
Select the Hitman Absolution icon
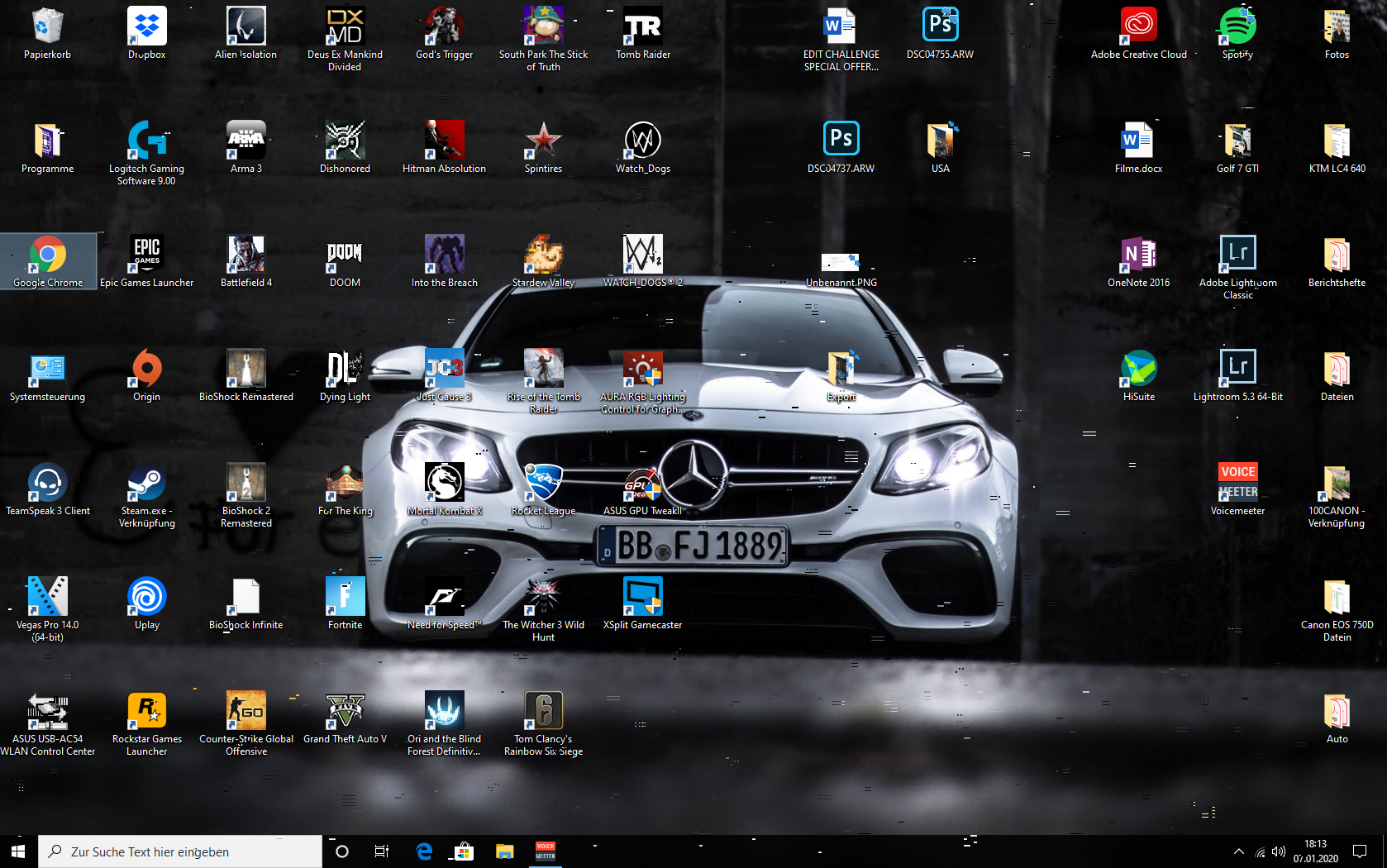click(x=445, y=140)
